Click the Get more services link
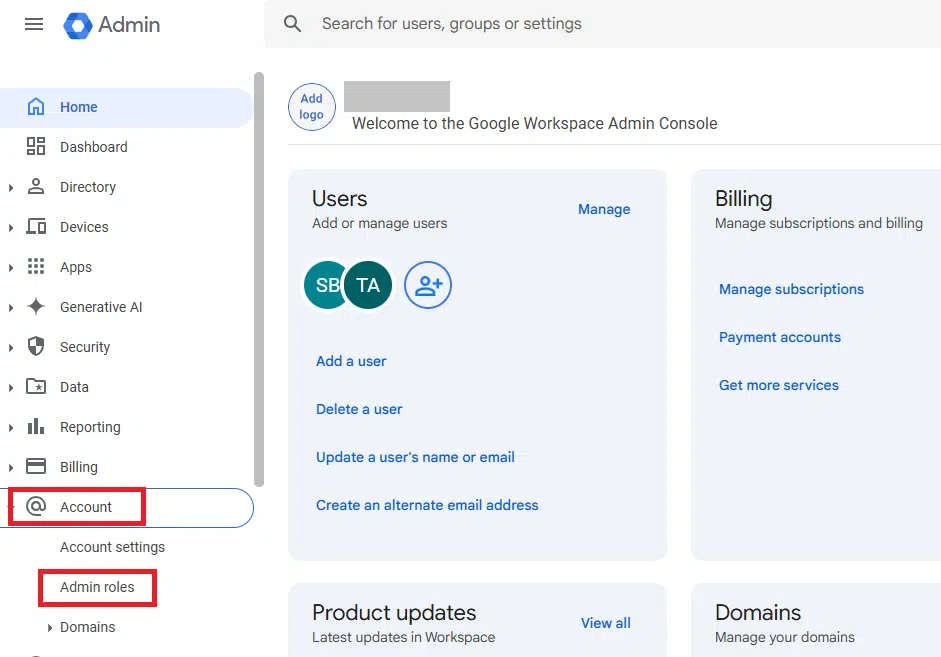The height and width of the screenshot is (657, 941). tap(779, 385)
